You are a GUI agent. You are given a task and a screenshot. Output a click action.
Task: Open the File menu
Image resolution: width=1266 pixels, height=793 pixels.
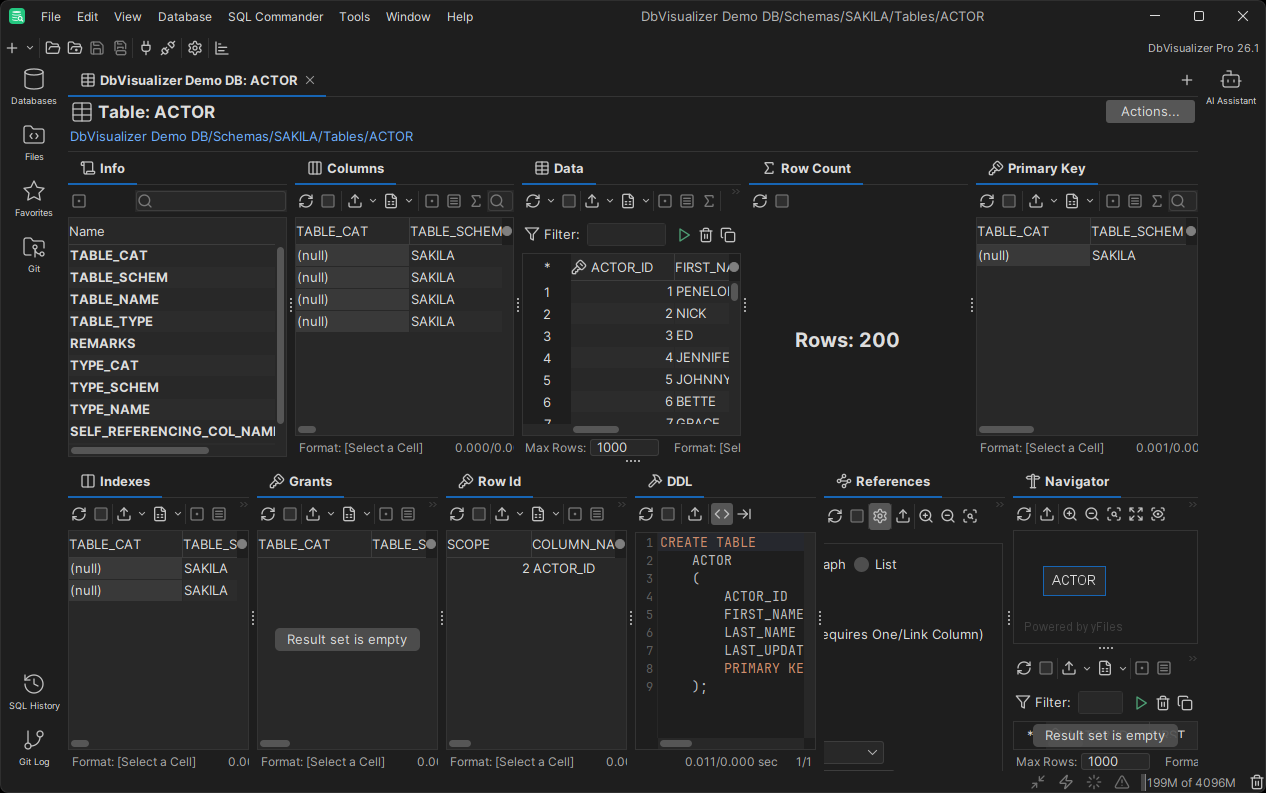(x=51, y=17)
